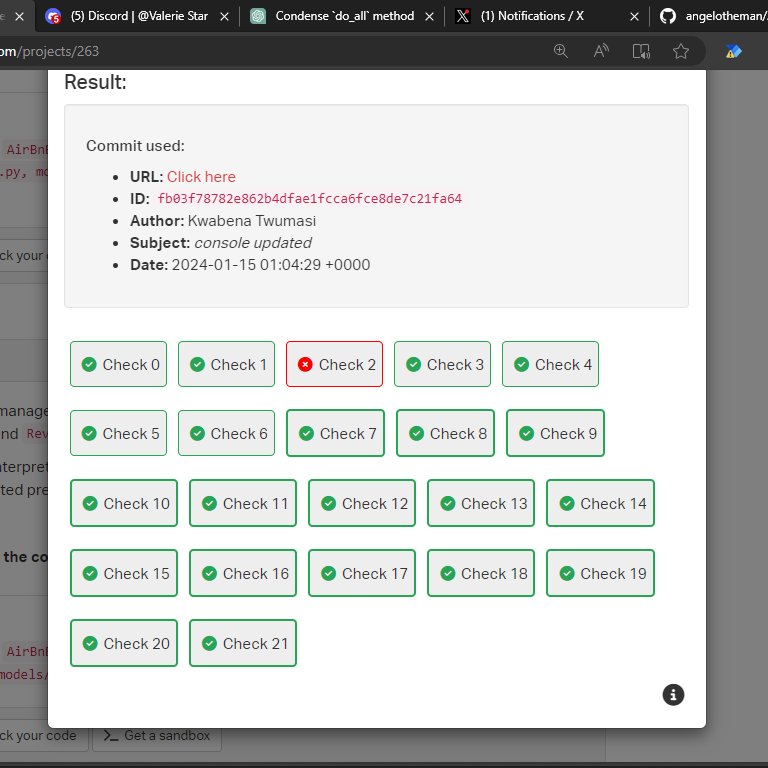Follow the commit URL 'Click here' link
Viewport: 768px width, 768px height.
[x=201, y=176]
